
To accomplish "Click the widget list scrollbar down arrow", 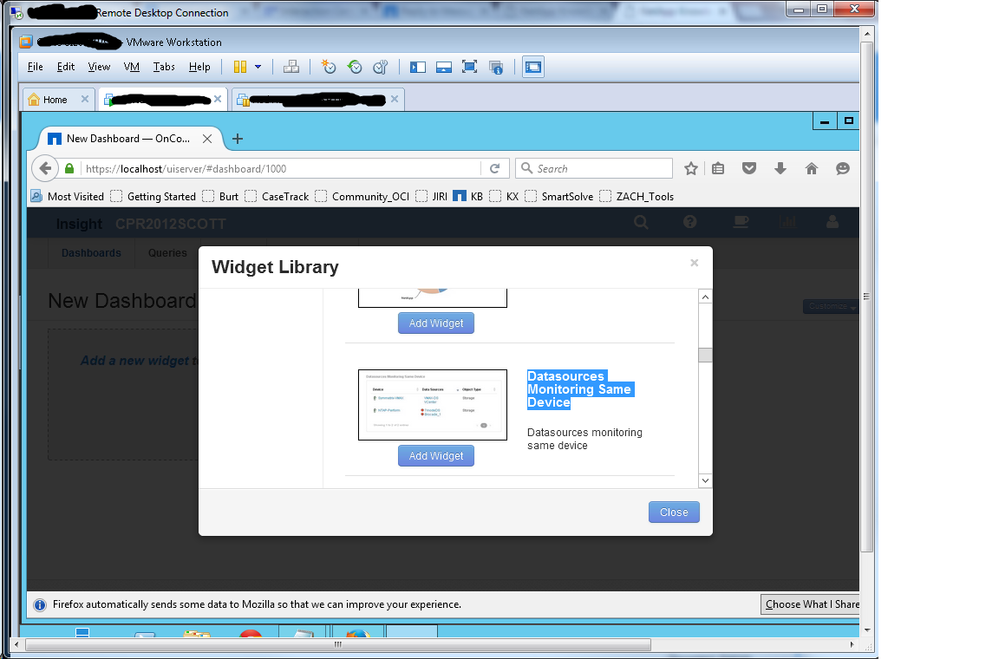I will pos(705,481).
